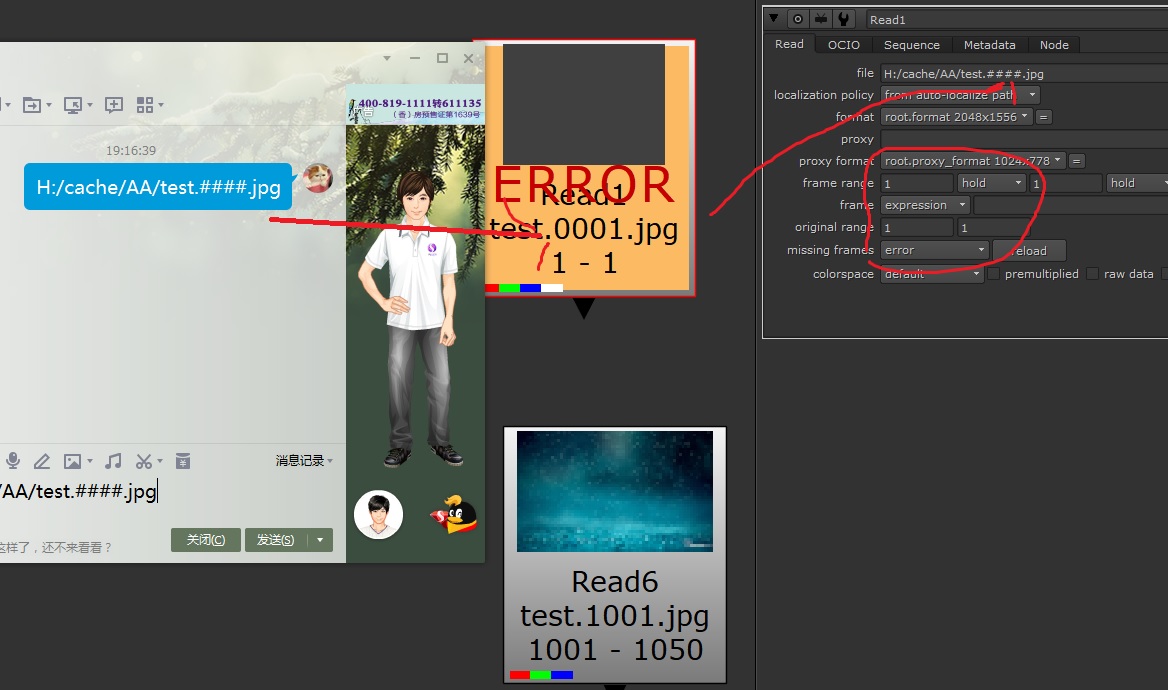
Task: Open the missing frames 'error' dropdown
Action: coord(935,250)
